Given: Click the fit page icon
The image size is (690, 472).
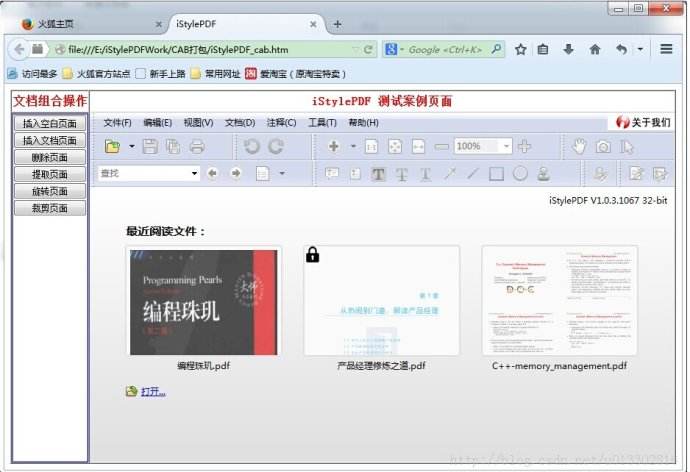Looking at the screenshot, I should [x=395, y=146].
